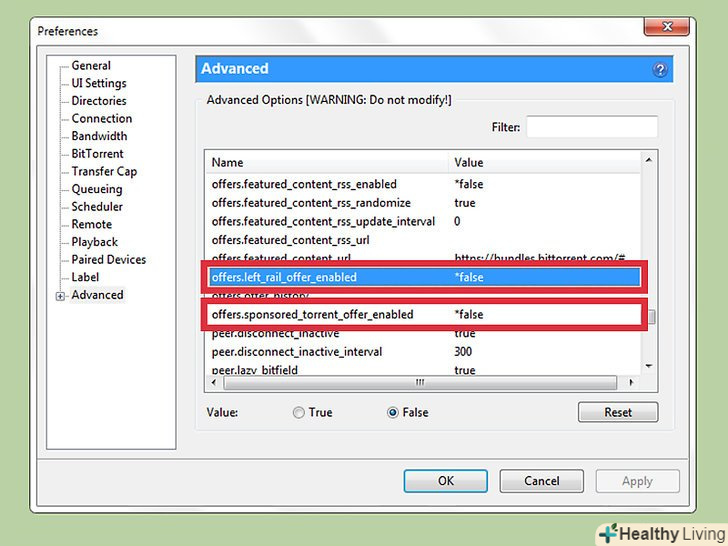Select peer.lazy_bitfield row
Viewport: 728px width, 546px height.
click(x=423, y=370)
